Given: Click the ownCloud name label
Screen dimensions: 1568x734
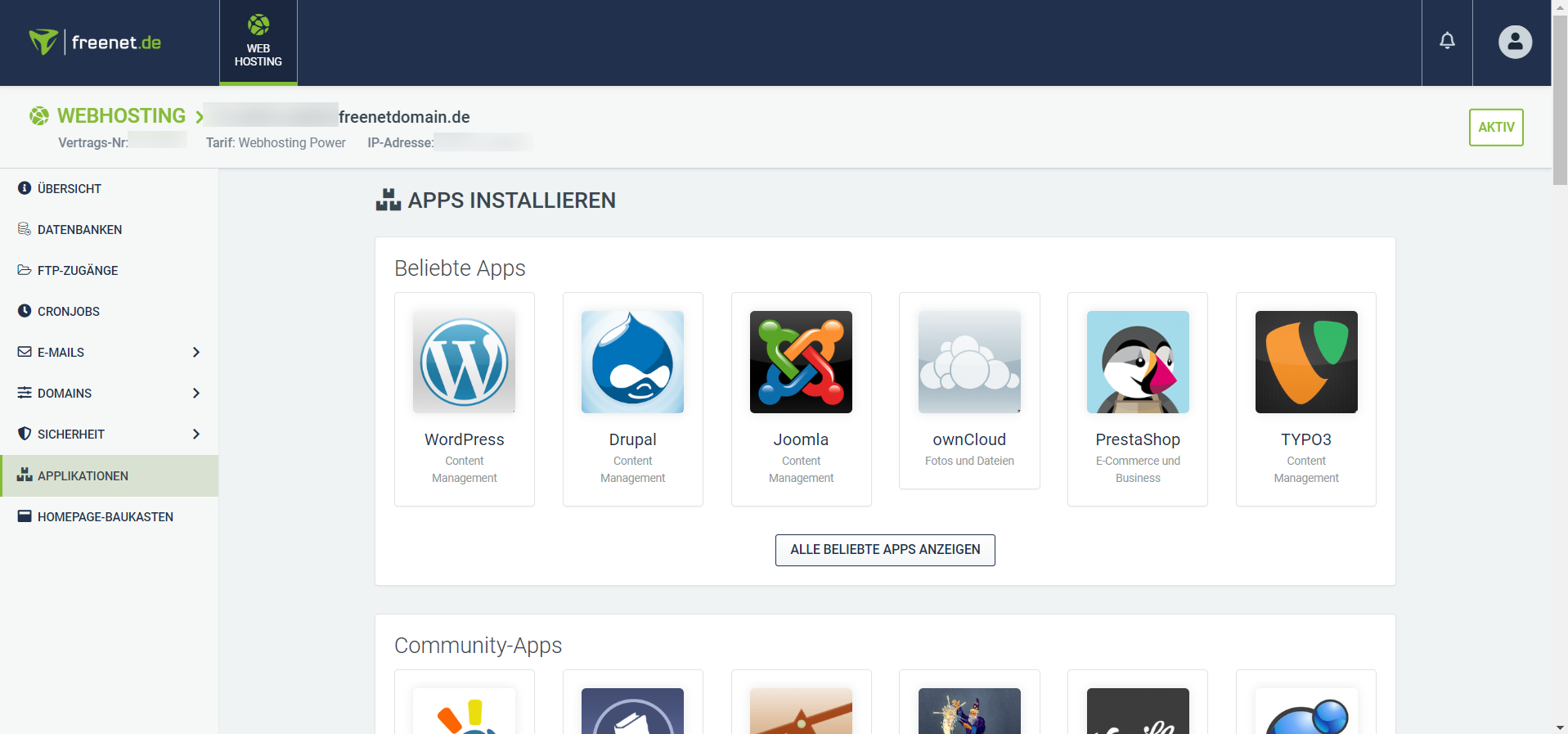Looking at the screenshot, I should (969, 439).
